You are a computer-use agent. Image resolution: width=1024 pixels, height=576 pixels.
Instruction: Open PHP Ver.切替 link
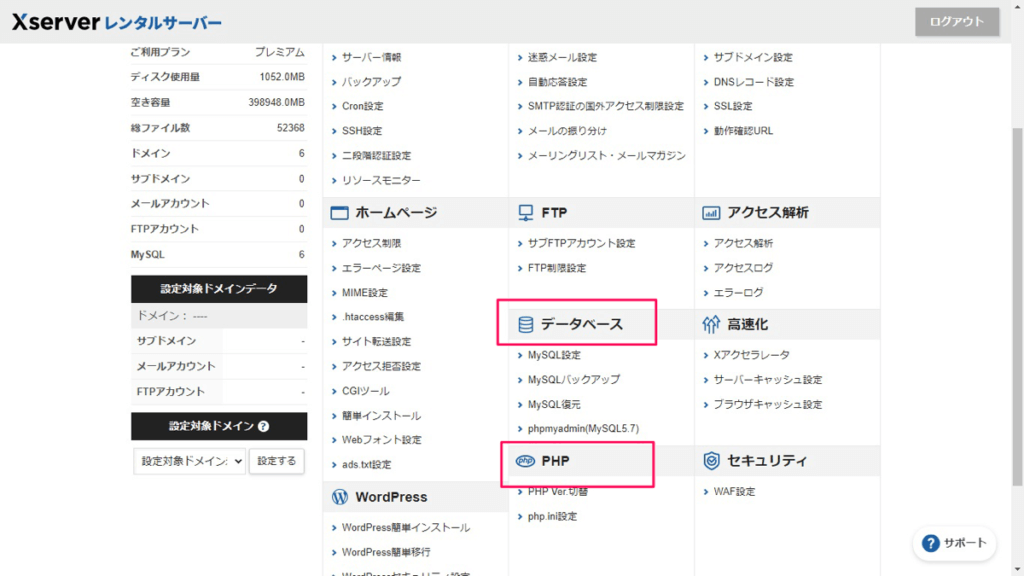pyautogui.click(x=558, y=492)
